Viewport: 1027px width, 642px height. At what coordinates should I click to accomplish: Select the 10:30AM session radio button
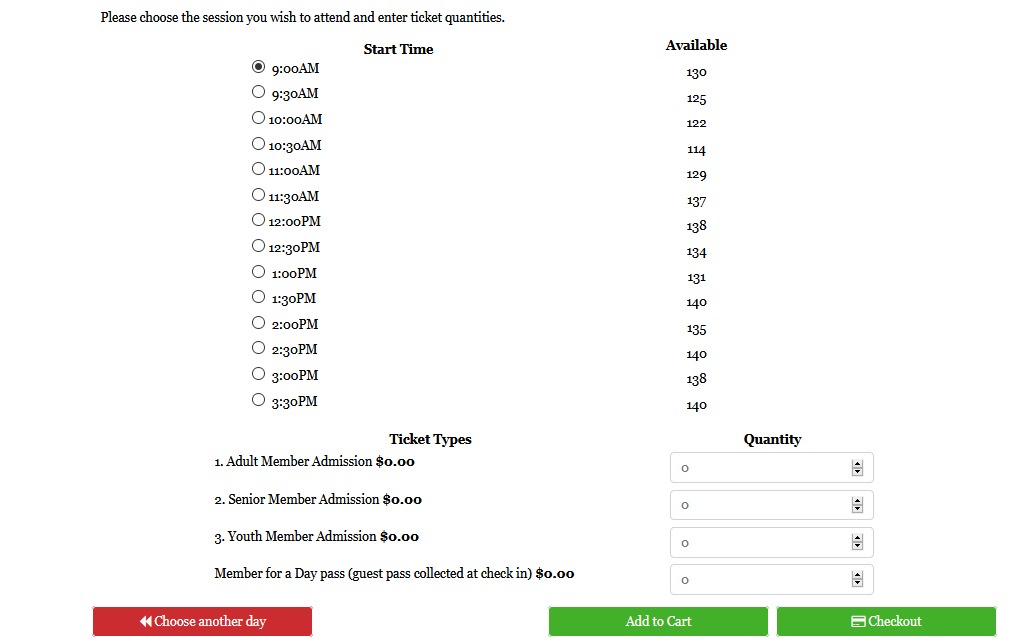[259, 144]
